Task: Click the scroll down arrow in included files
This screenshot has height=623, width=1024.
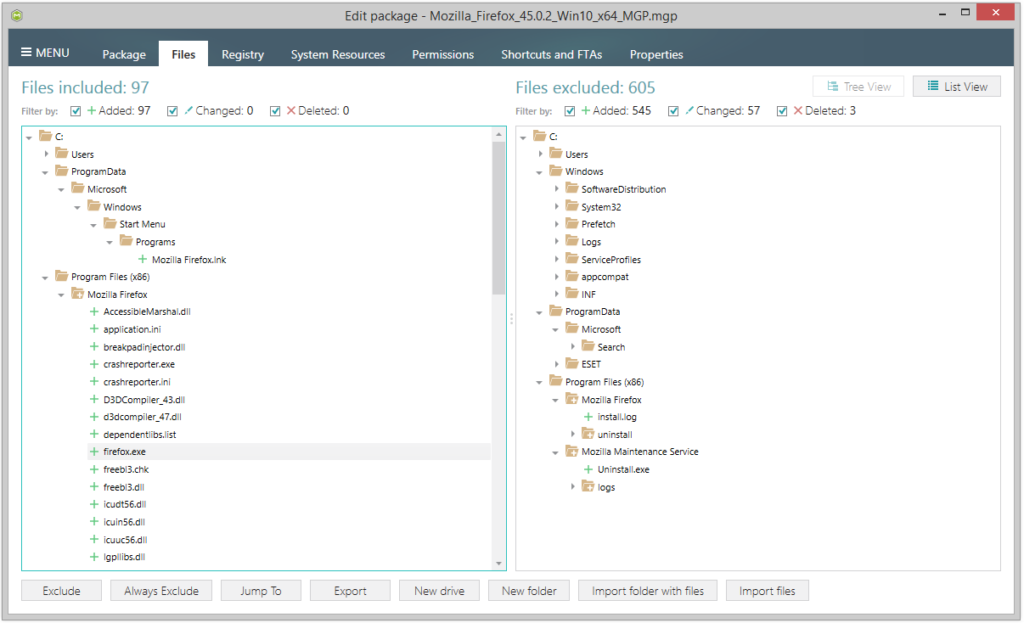Action: coord(499,563)
